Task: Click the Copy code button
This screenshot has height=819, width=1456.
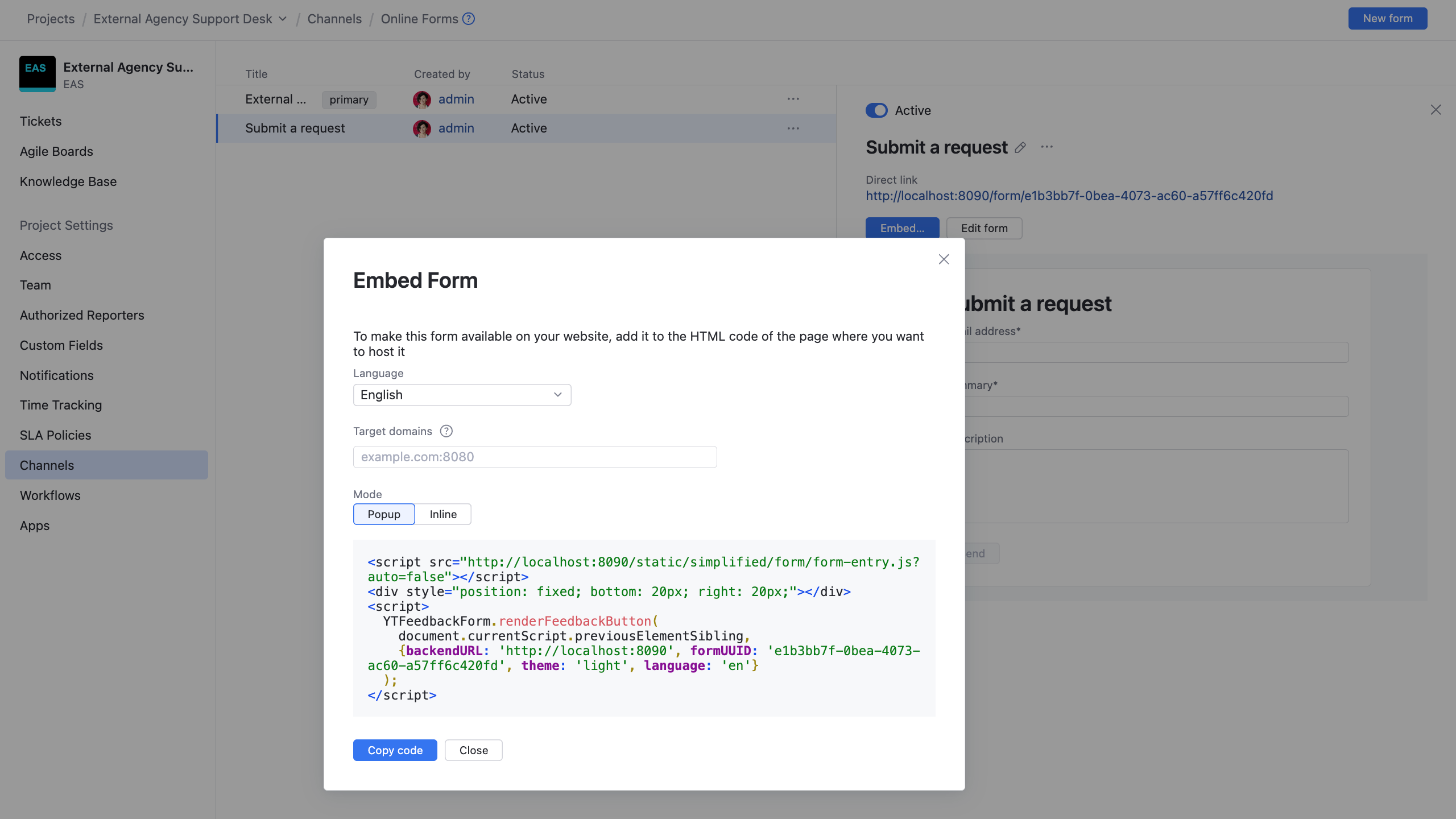Action: [x=395, y=750]
